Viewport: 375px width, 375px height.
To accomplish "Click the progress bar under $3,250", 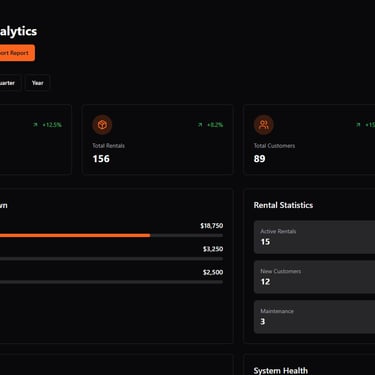I will click(111, 259).
